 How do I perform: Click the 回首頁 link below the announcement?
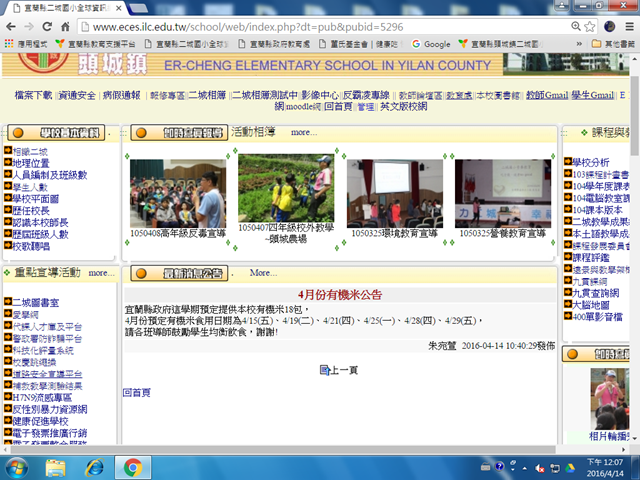pos(137,393)
